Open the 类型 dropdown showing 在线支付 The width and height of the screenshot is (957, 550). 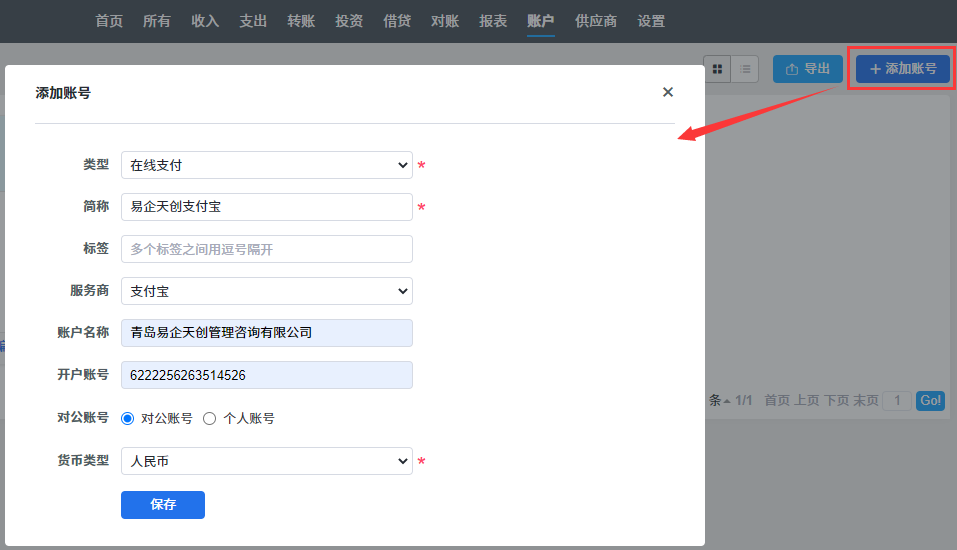coord(266,165)
